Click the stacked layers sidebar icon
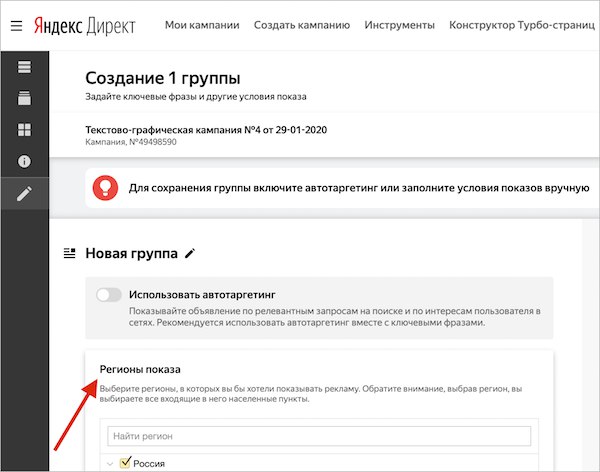600x472 pixels. pos(24,98)
